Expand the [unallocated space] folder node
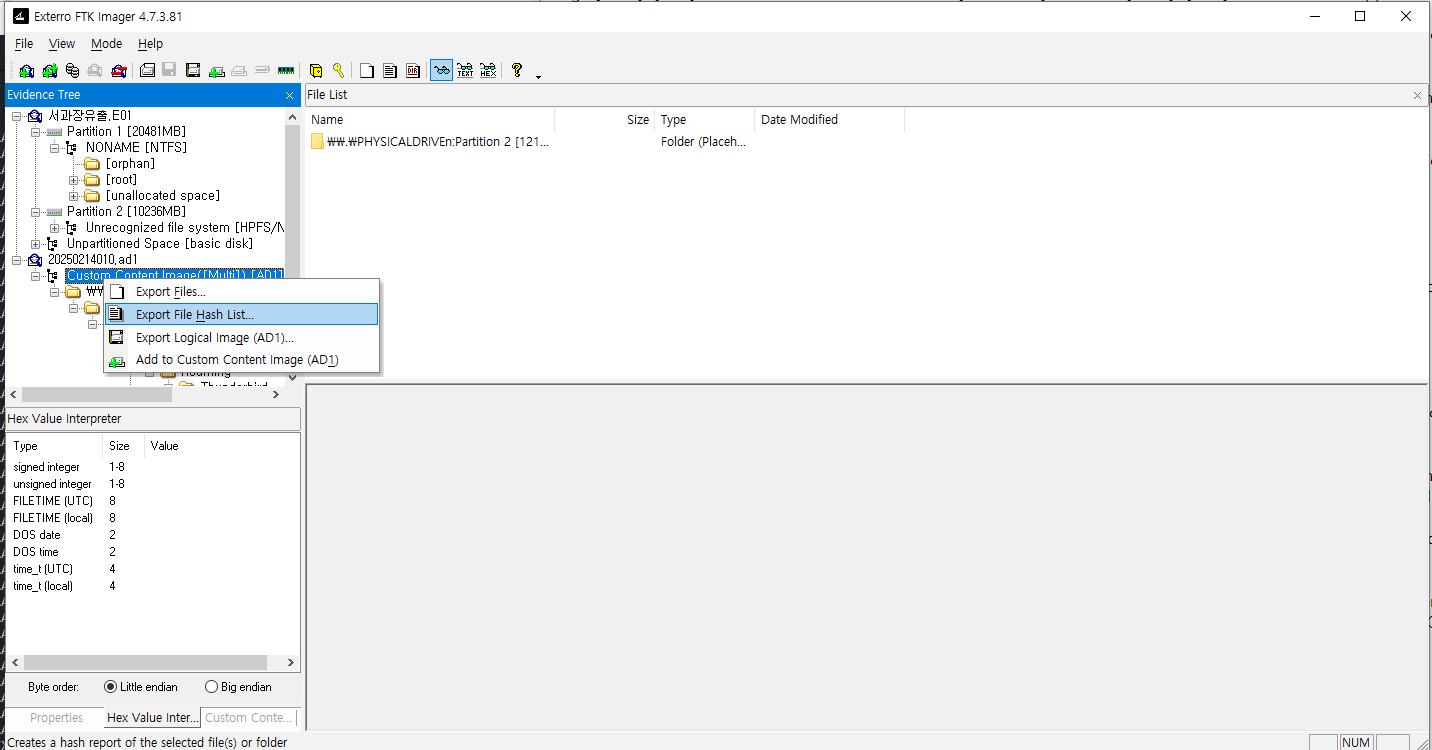 click(x=74, y=196)
